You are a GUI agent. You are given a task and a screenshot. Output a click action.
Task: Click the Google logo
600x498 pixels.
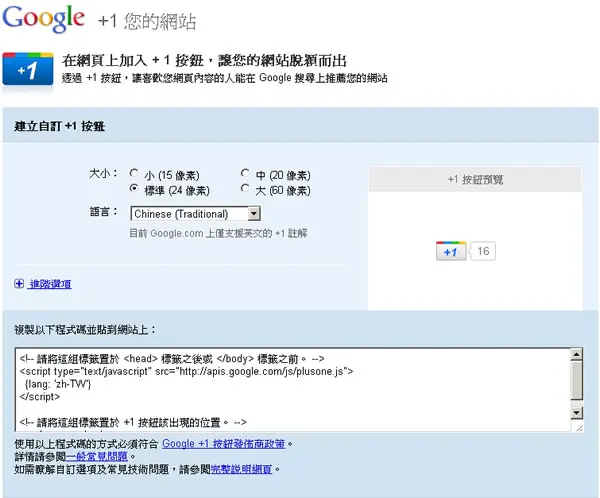tap(43, 18)
